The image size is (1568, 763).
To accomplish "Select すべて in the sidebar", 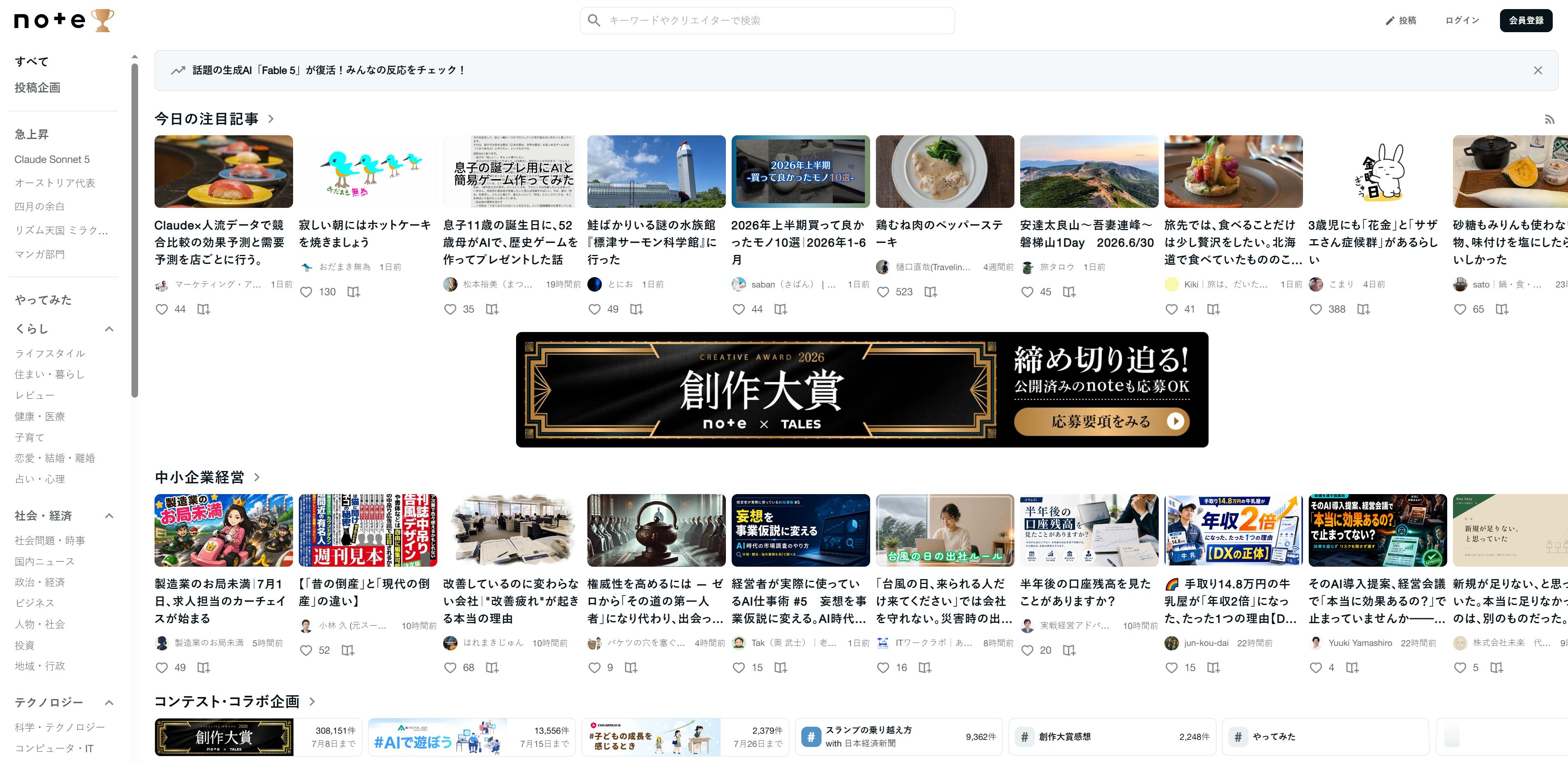I will pyautogui.click(x=32, y=61).
